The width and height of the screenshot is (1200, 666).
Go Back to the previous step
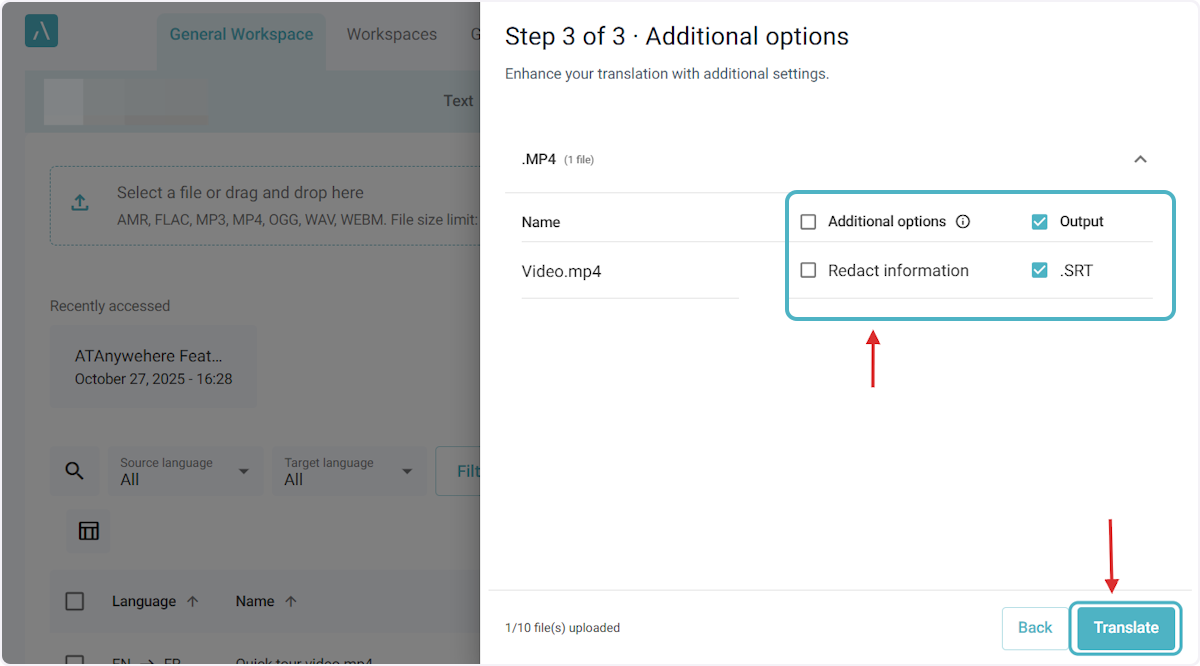pos(1034,628)
